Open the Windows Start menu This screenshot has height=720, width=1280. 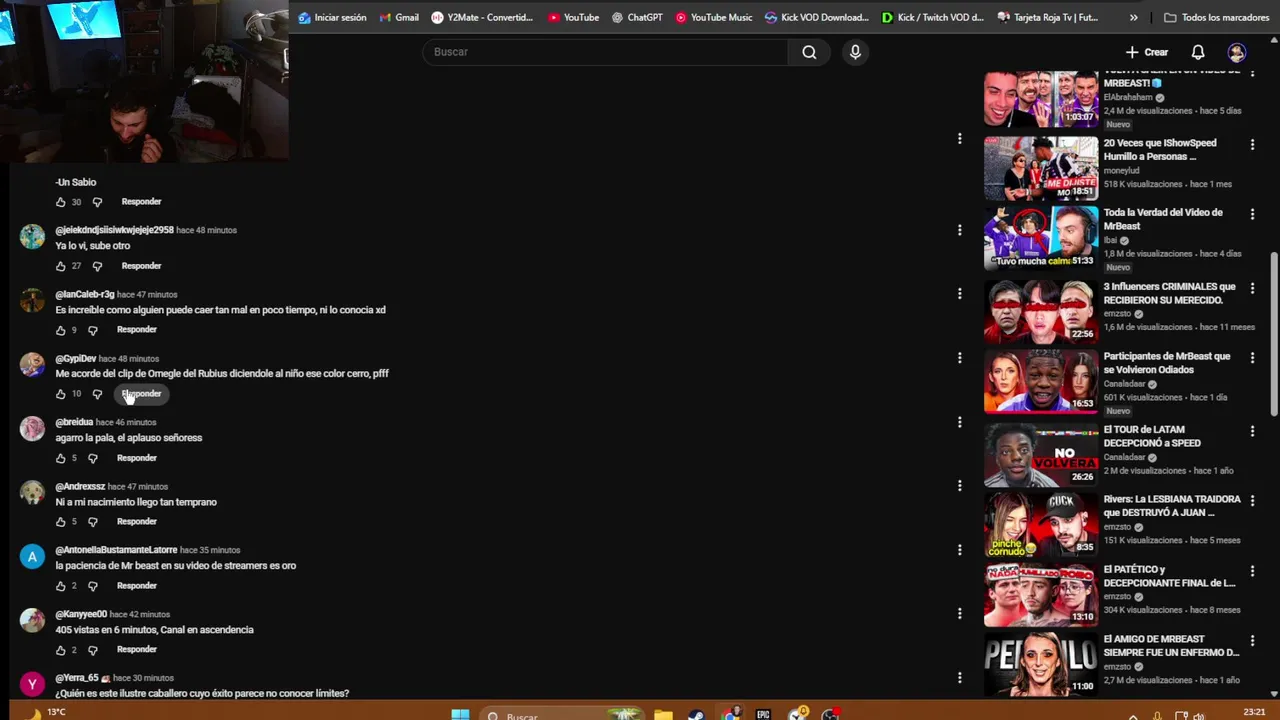[x=460, y=715]
